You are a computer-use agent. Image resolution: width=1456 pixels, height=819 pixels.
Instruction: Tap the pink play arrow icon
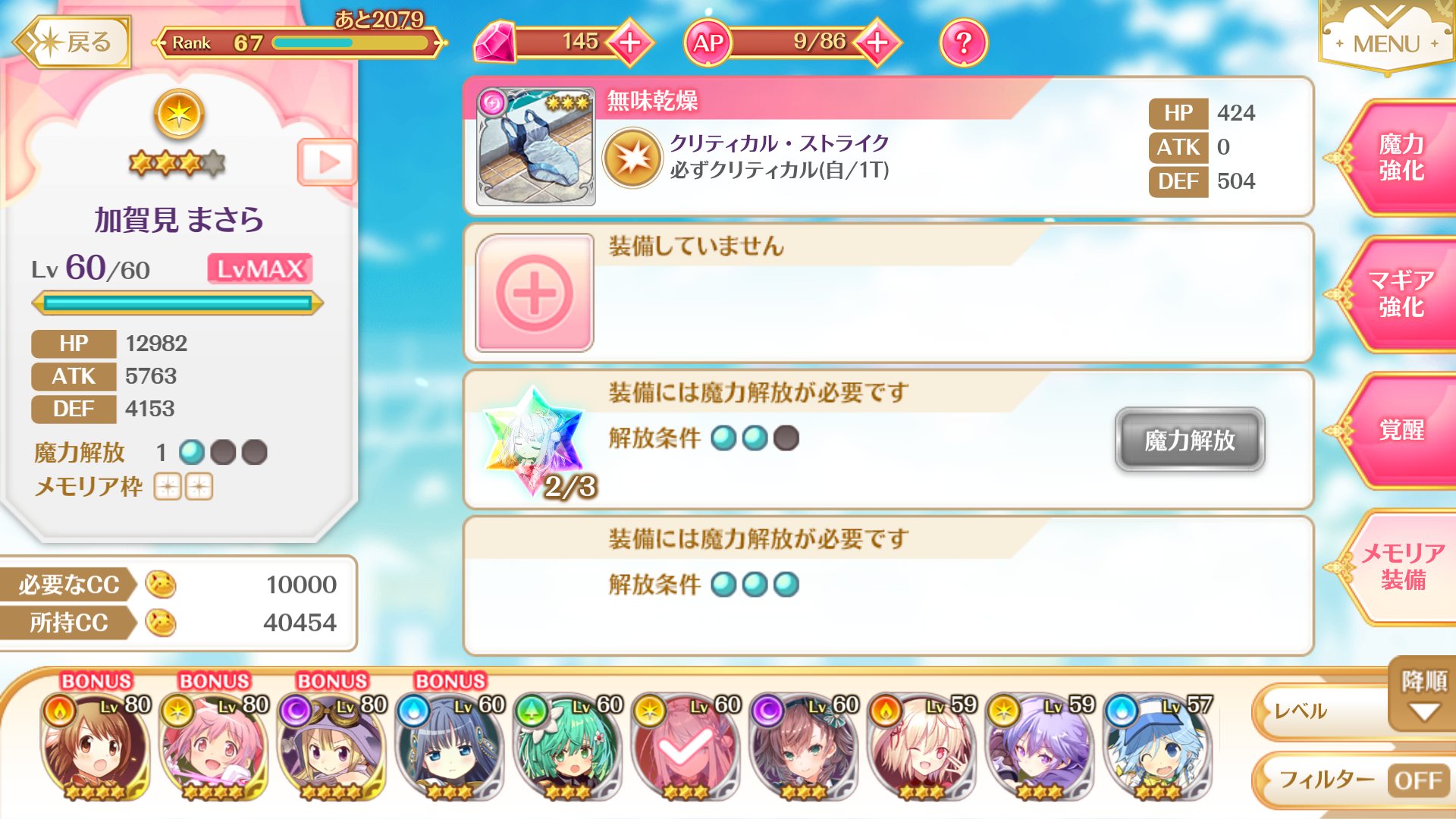pos(327,162)
